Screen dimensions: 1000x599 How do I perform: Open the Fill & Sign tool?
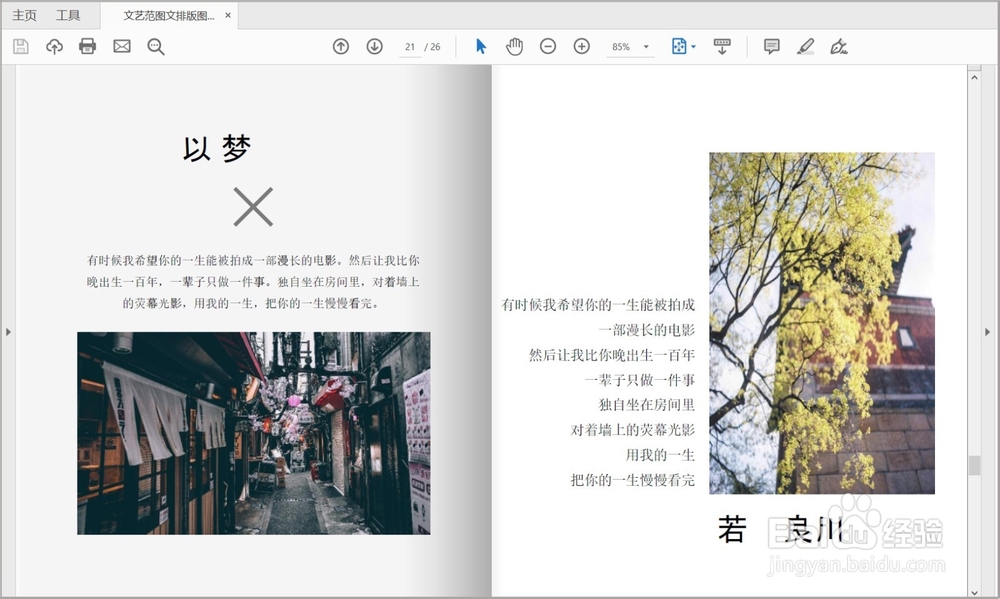[839, 46]
